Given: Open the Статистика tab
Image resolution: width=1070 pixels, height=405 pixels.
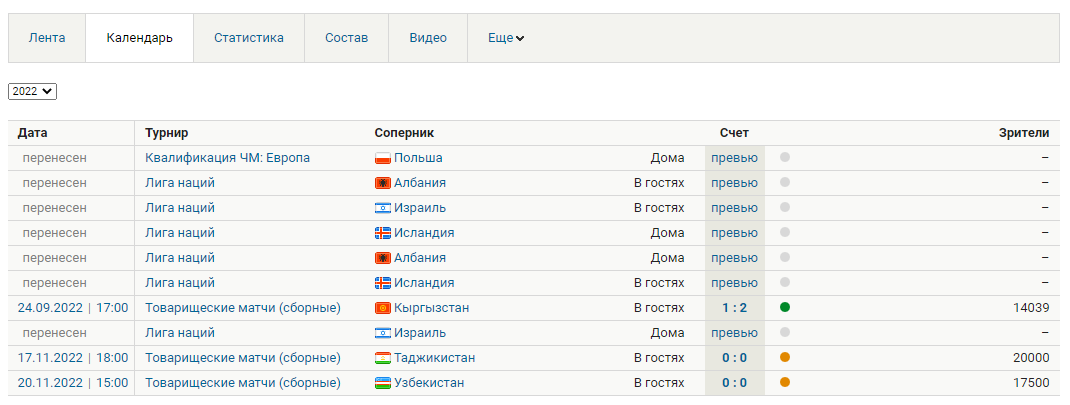Looking at the screenshot, I should click(x=249, y=38).
